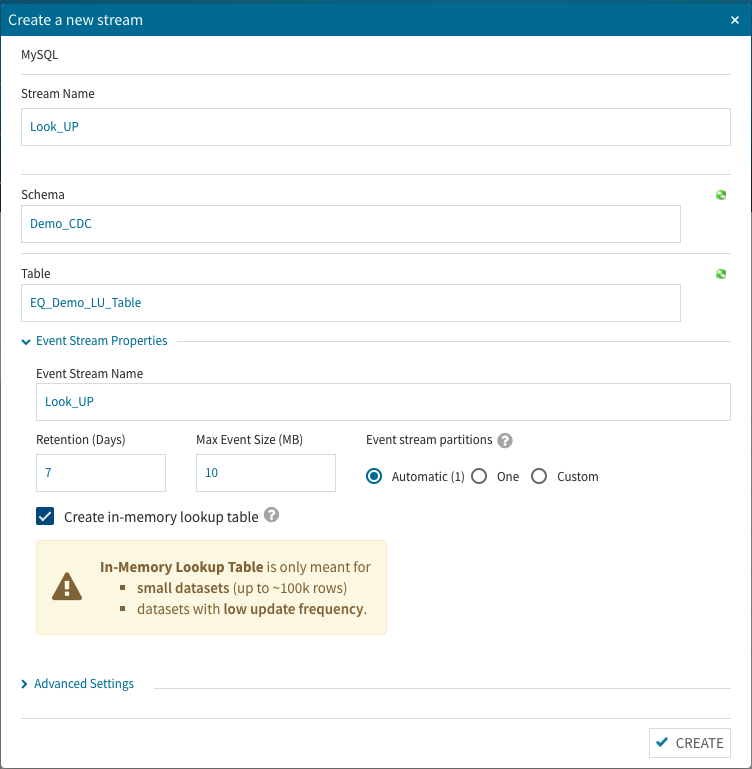Open help for Event stream partitions
This screenshot has width=752, height=769.
tap(505, 440)
